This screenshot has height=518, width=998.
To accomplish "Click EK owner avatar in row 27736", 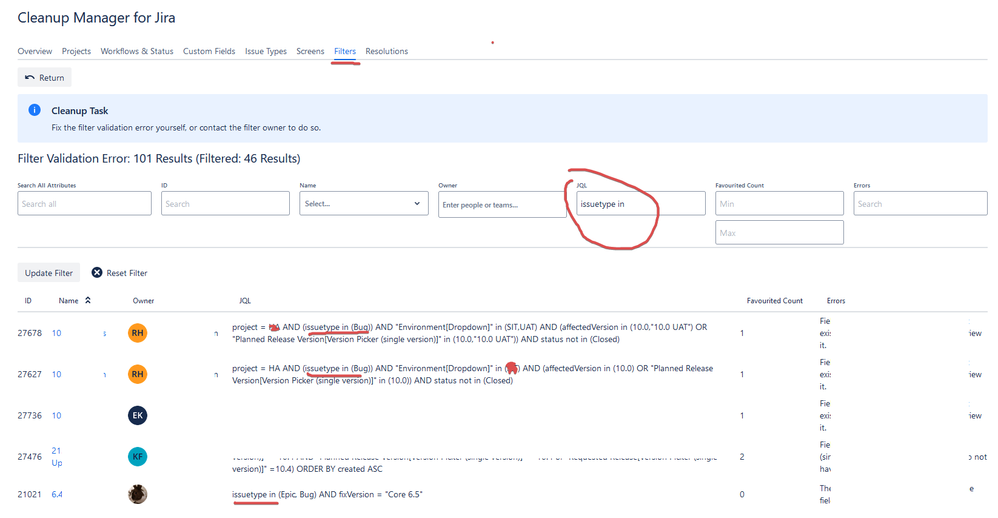I will (137, 416).
